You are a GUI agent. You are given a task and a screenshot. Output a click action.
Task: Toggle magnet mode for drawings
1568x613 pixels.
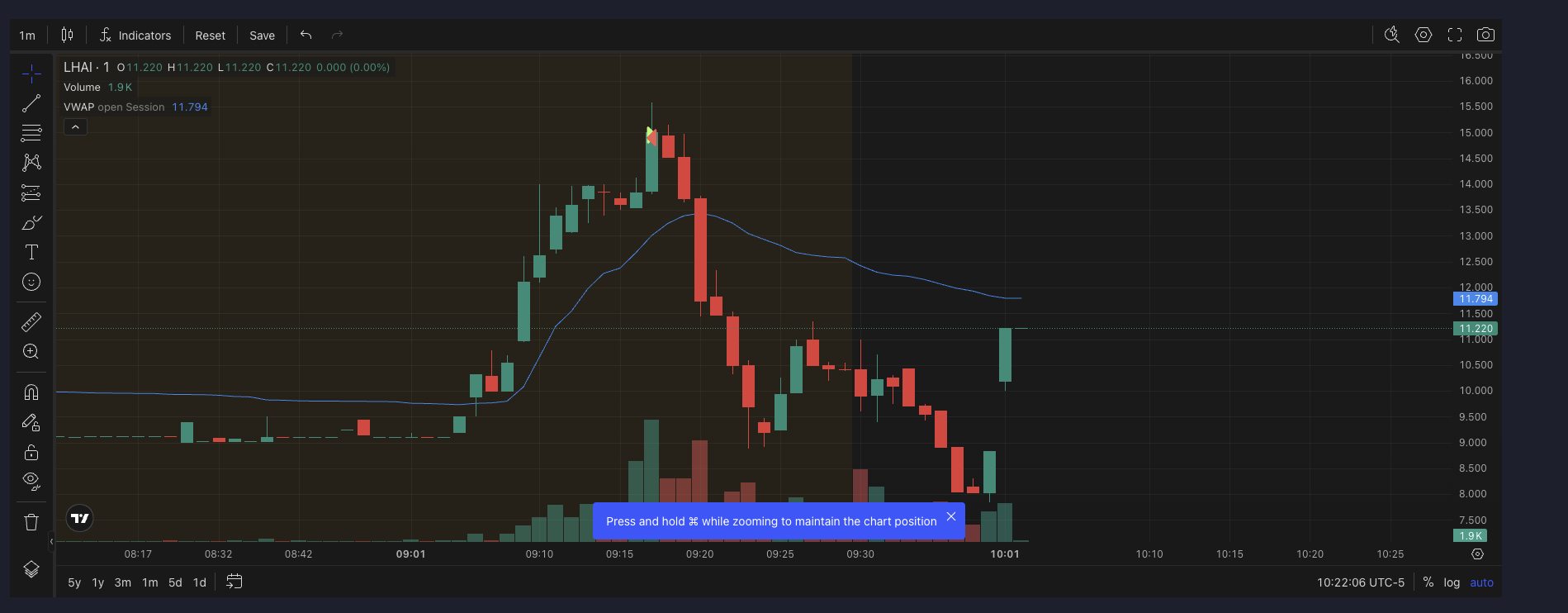coord(31,392)
